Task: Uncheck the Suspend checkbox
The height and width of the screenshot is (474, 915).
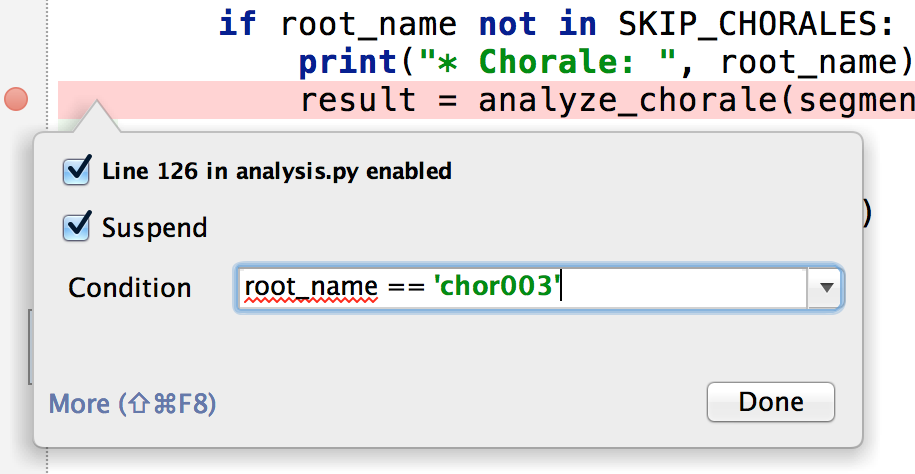Action: 77,227
